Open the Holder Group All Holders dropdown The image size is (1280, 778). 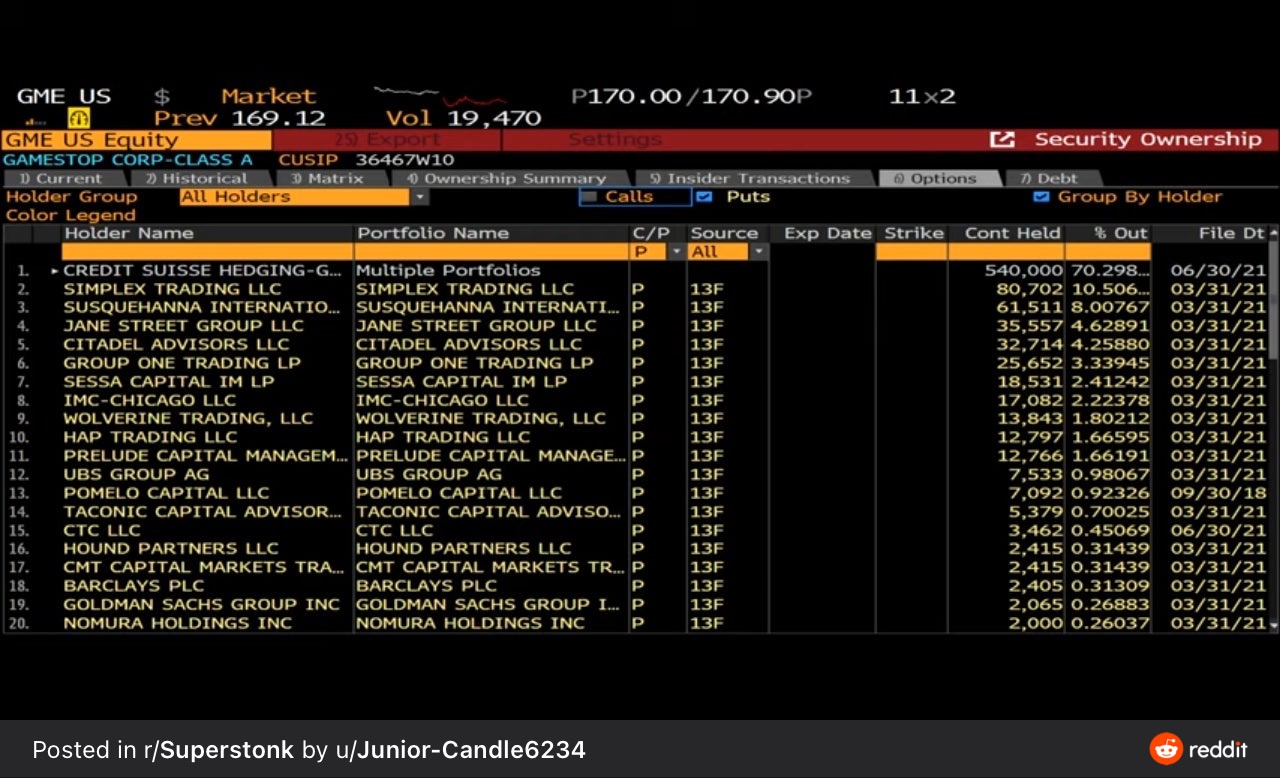421,197
